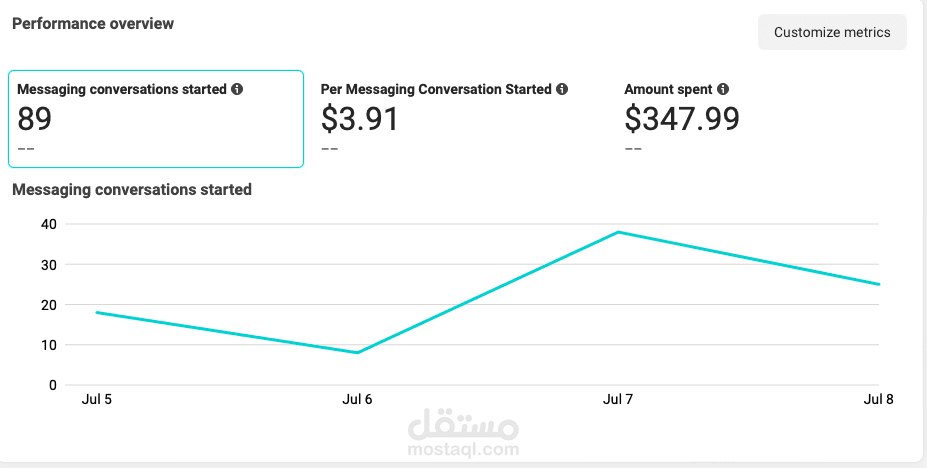Click the chart's lowest point at Jul 6

(357, 352)
